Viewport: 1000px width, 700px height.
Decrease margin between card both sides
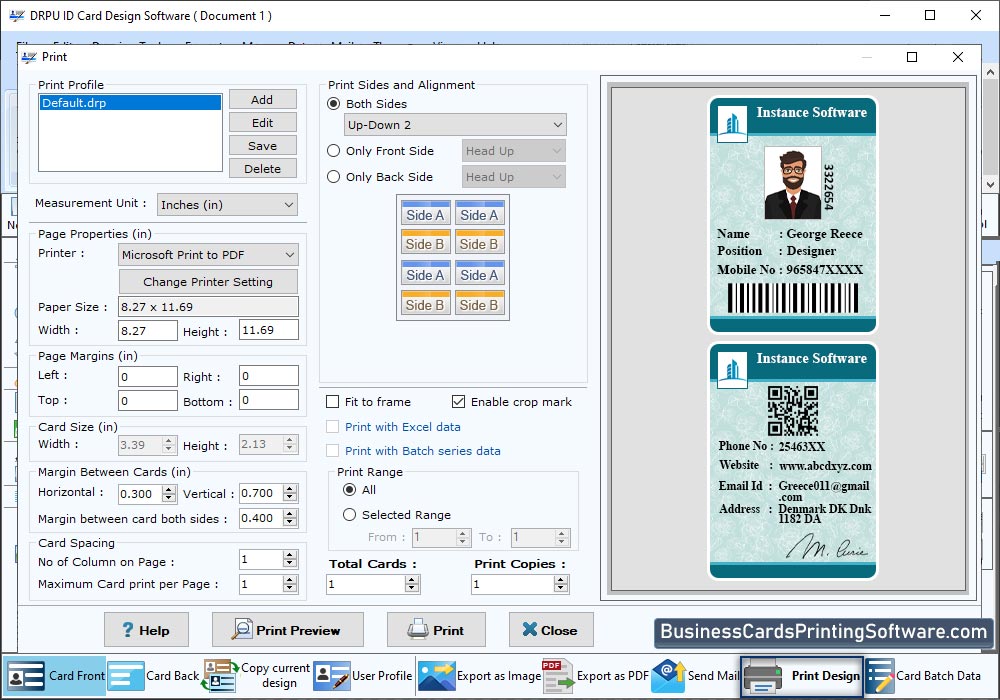pyautogui.click(x=290, y=522)
